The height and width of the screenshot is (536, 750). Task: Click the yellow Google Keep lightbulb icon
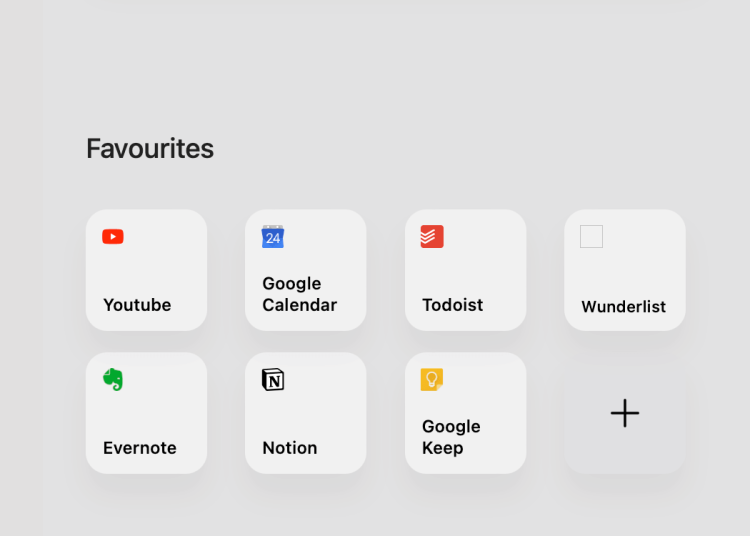432,380
